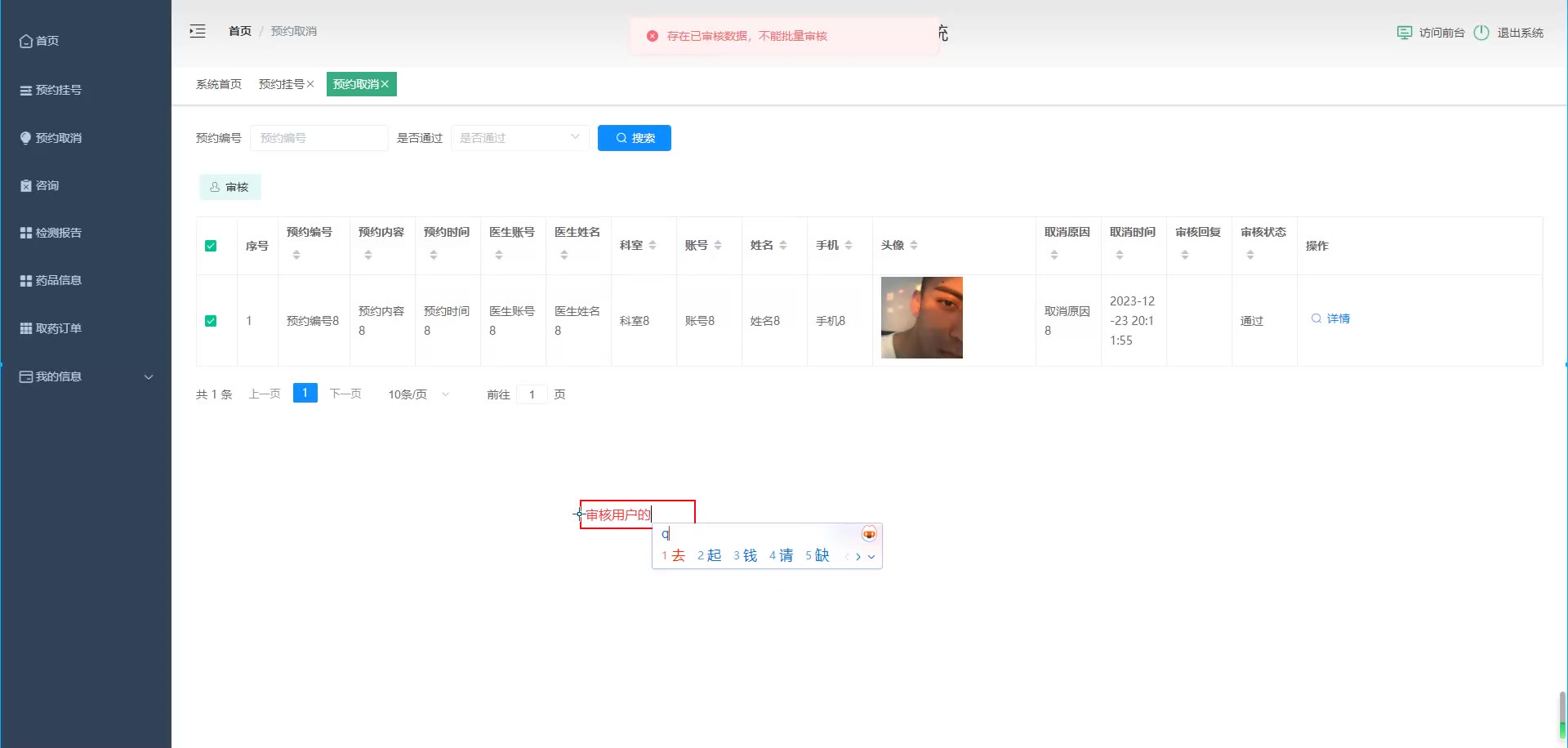1568x748 pixels.
Task: Click the 退出系统 link text
Action: (1520, 33)
